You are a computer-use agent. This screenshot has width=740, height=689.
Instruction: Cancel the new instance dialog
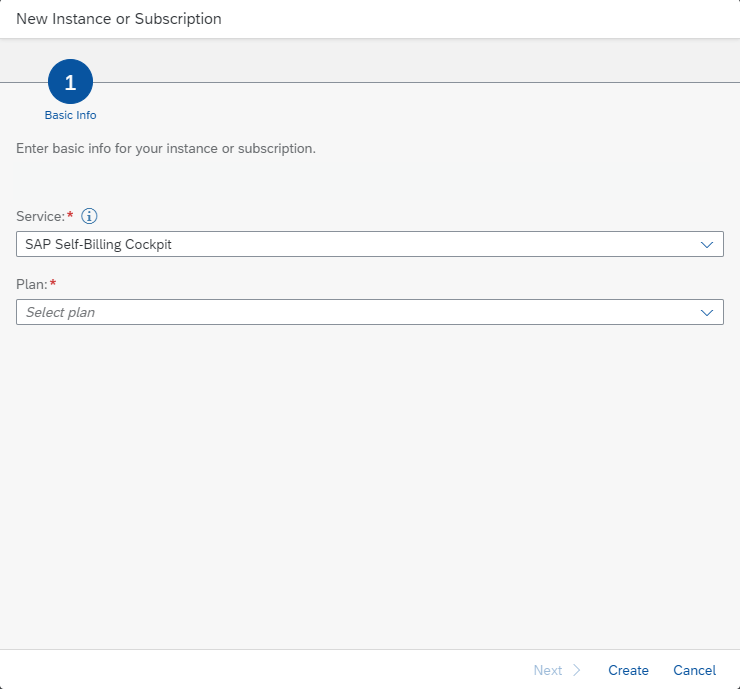click(x=694, y=670)
